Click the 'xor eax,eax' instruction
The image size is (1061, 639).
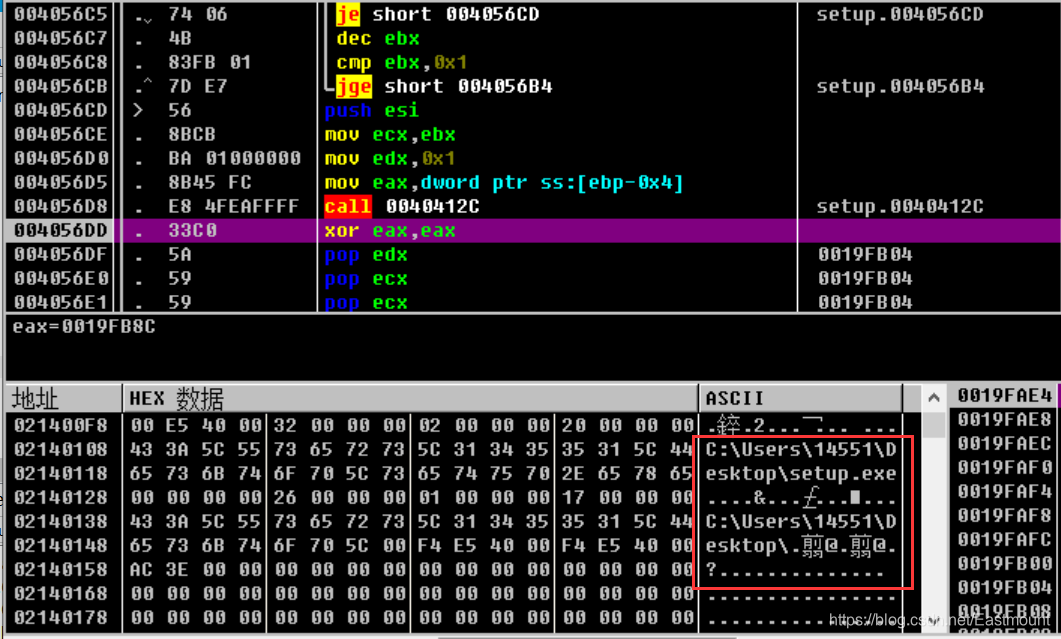click(390, 231)
